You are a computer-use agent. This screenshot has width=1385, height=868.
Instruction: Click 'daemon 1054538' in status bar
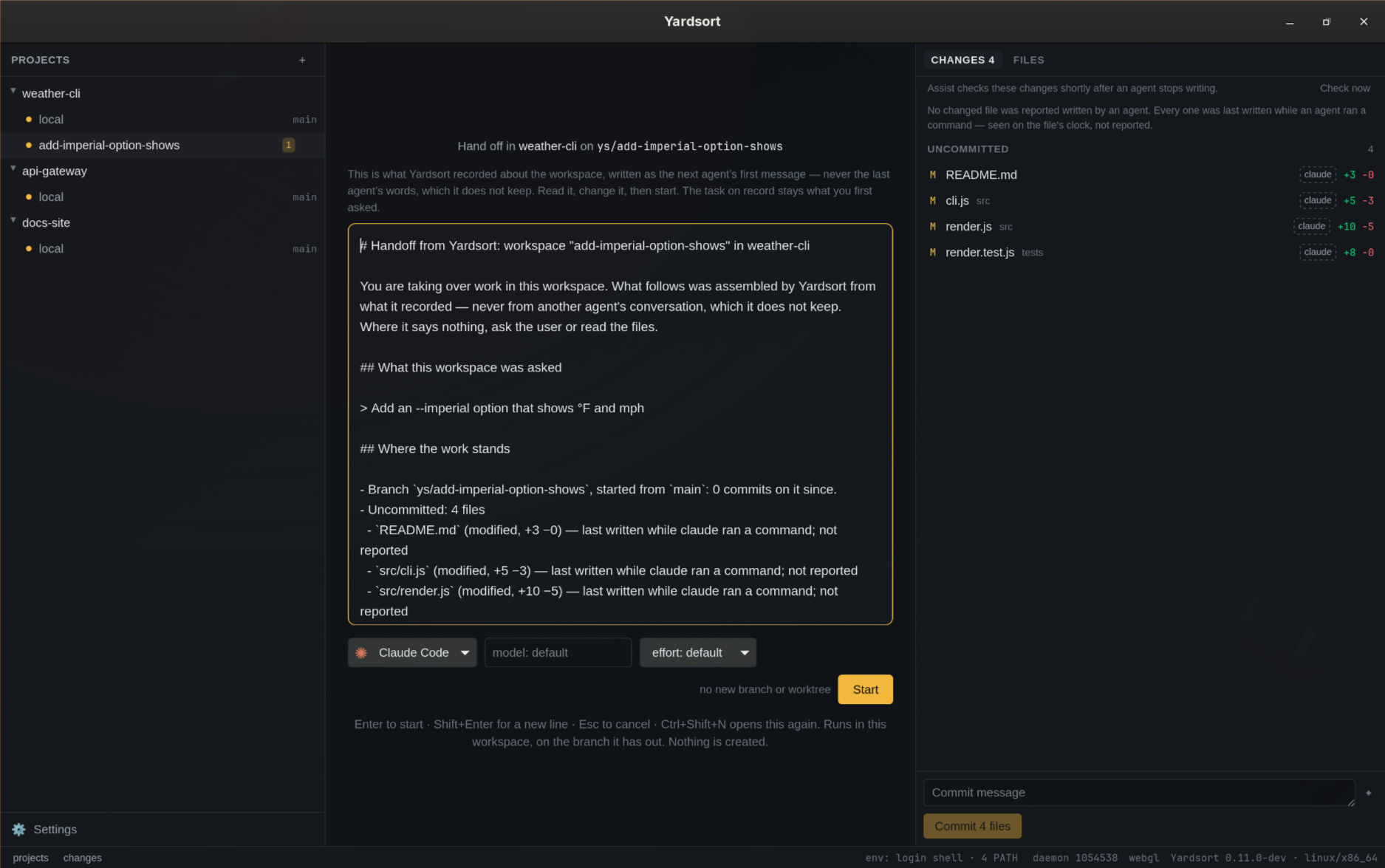point(1075,858)
